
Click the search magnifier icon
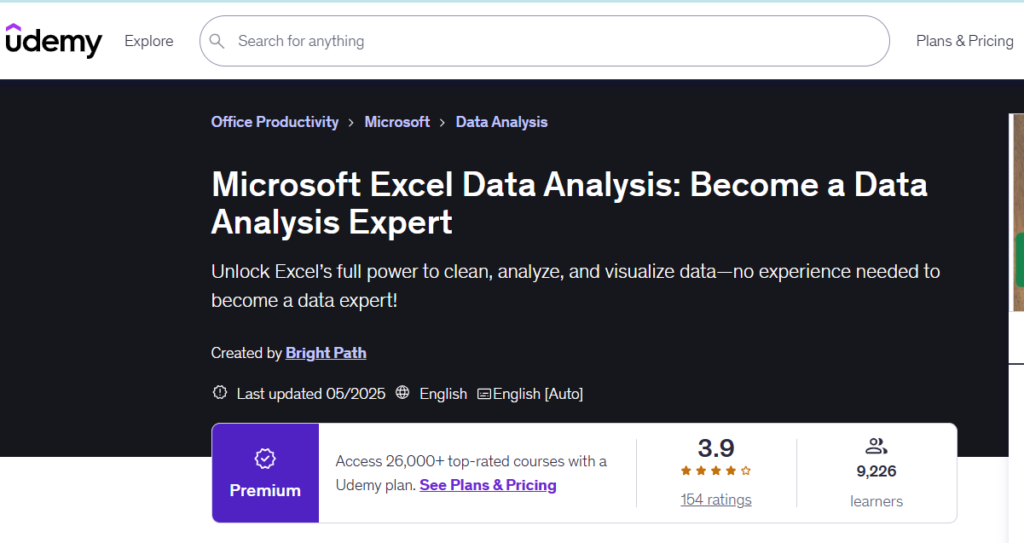pos(217,41)
